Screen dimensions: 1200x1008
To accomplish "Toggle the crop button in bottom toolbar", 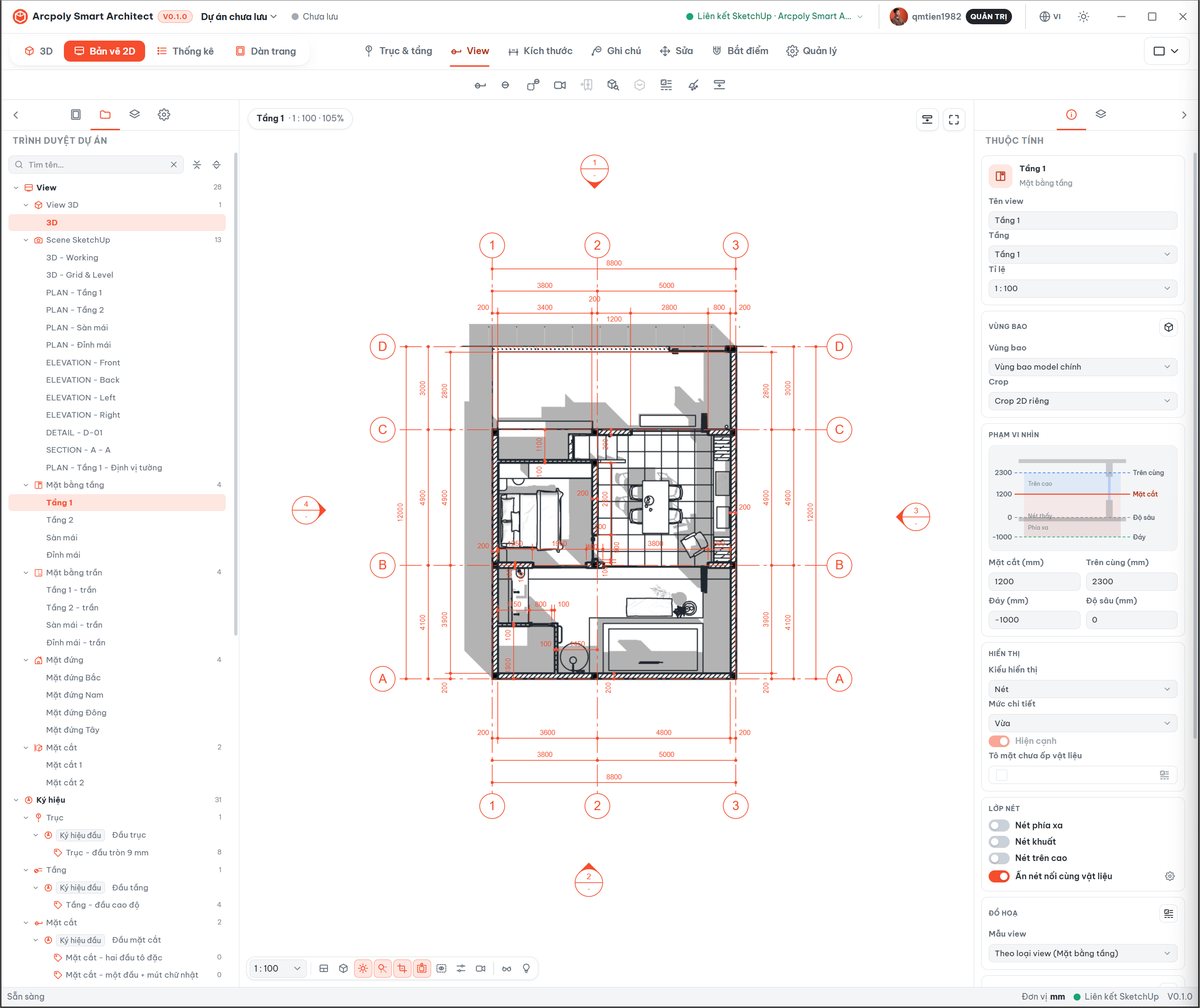I will pyautogui.click(x=402, y=968).
